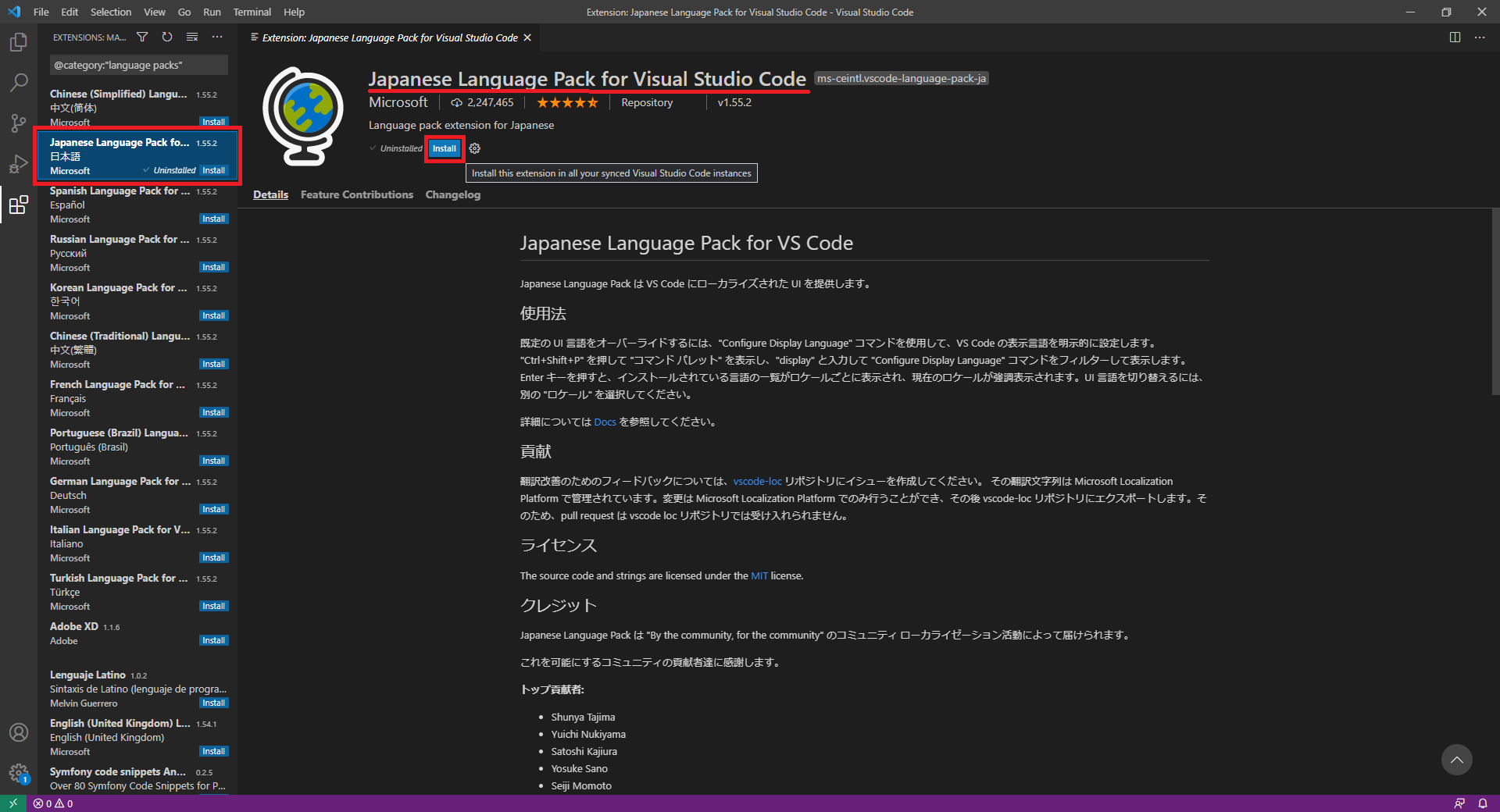Open the Go menu
The height and width of the screenshot is (812, 1500).
tap(184, 12)
